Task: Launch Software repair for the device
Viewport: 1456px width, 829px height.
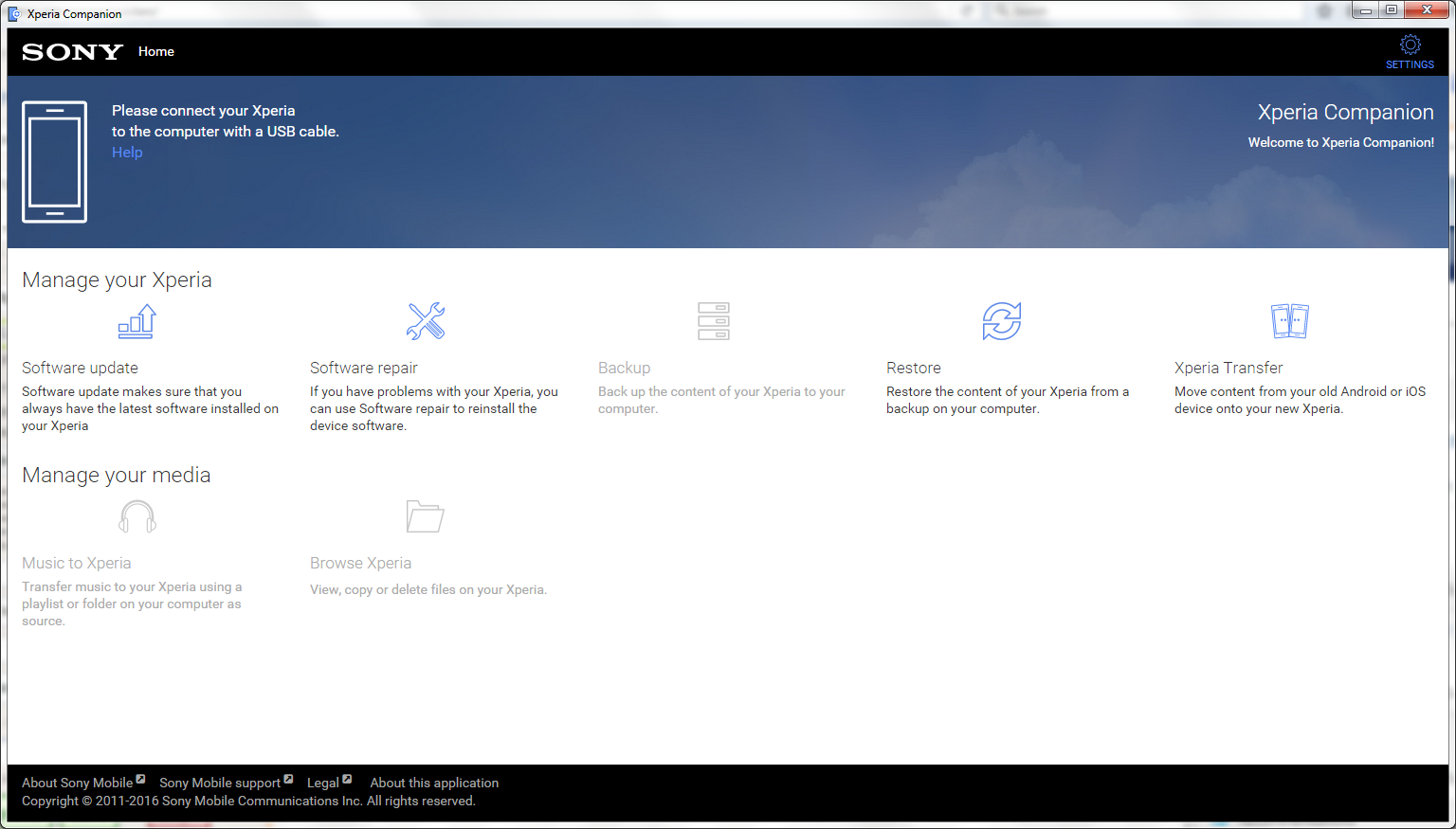Action: click(x=425, y=321)
